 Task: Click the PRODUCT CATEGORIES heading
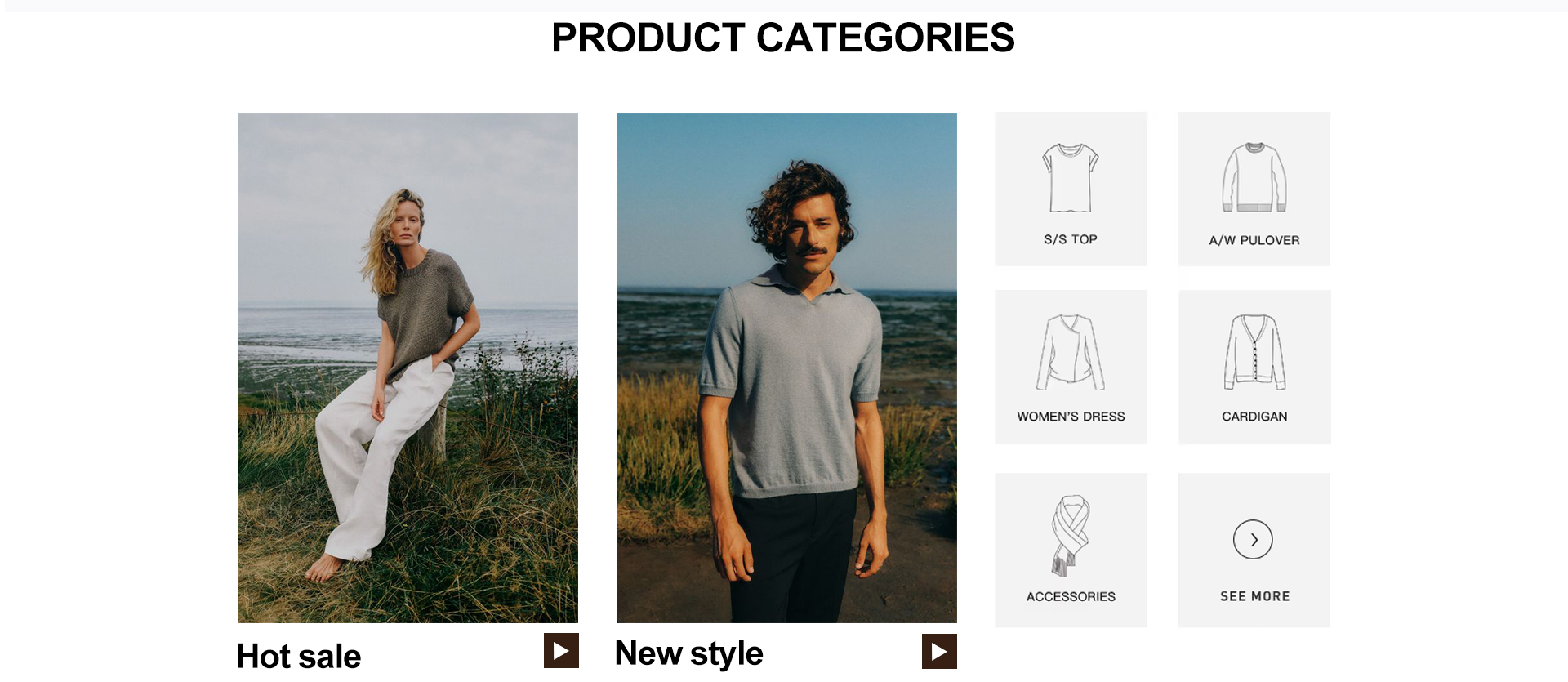click(x=783, y=38)
